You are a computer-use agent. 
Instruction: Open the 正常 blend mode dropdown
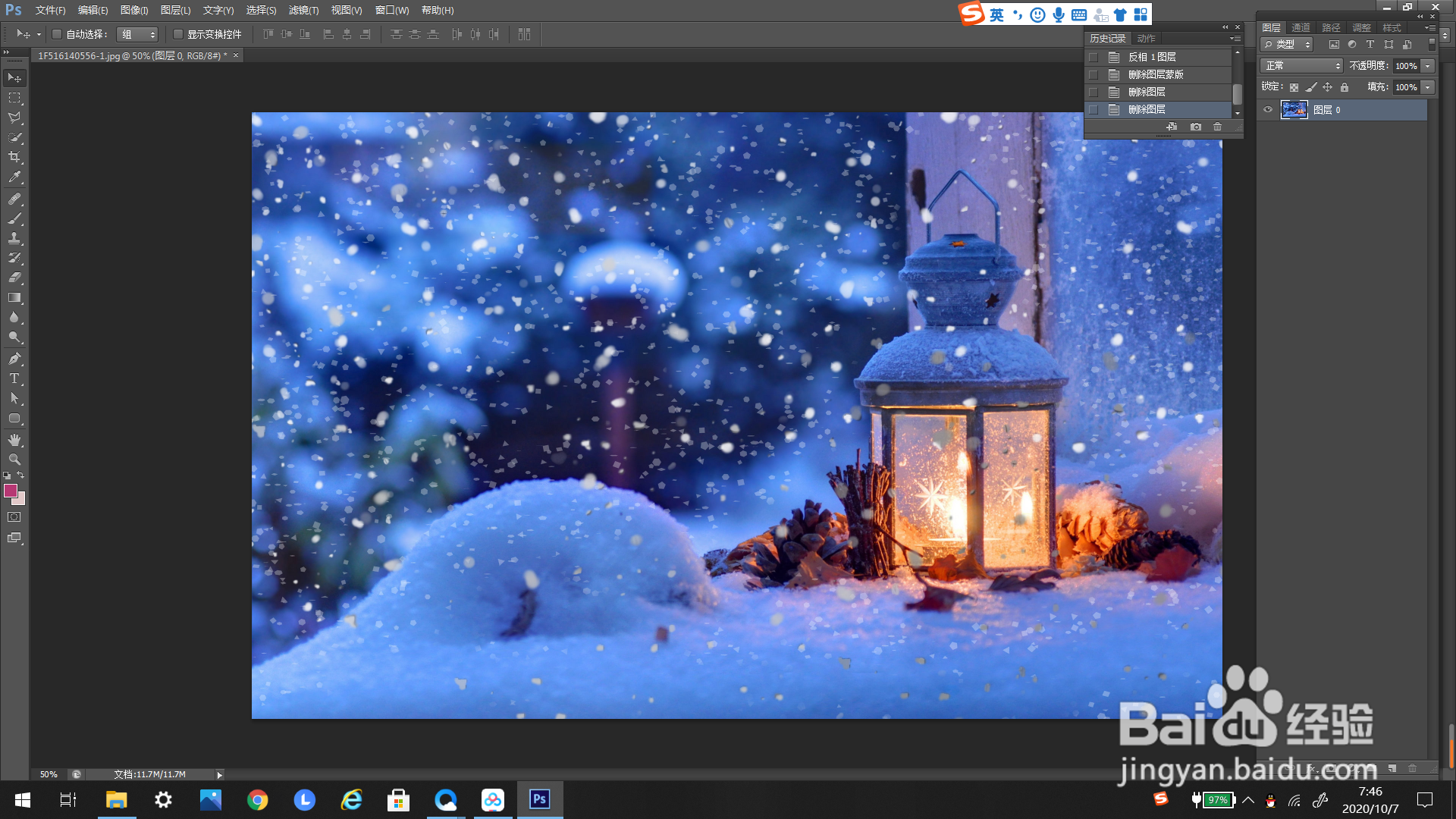(1301, 66)
